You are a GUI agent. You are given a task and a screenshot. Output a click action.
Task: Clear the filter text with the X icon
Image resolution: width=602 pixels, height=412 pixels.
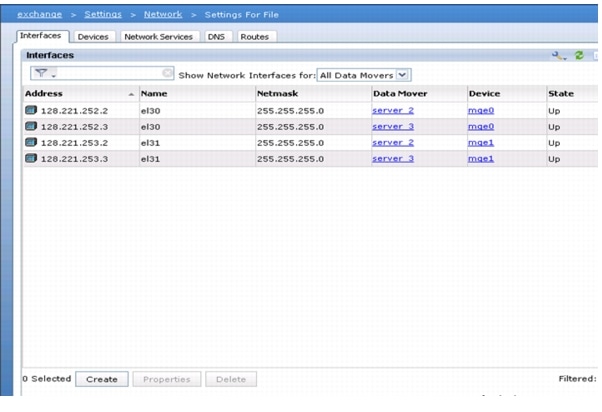[x=167, y=74]
